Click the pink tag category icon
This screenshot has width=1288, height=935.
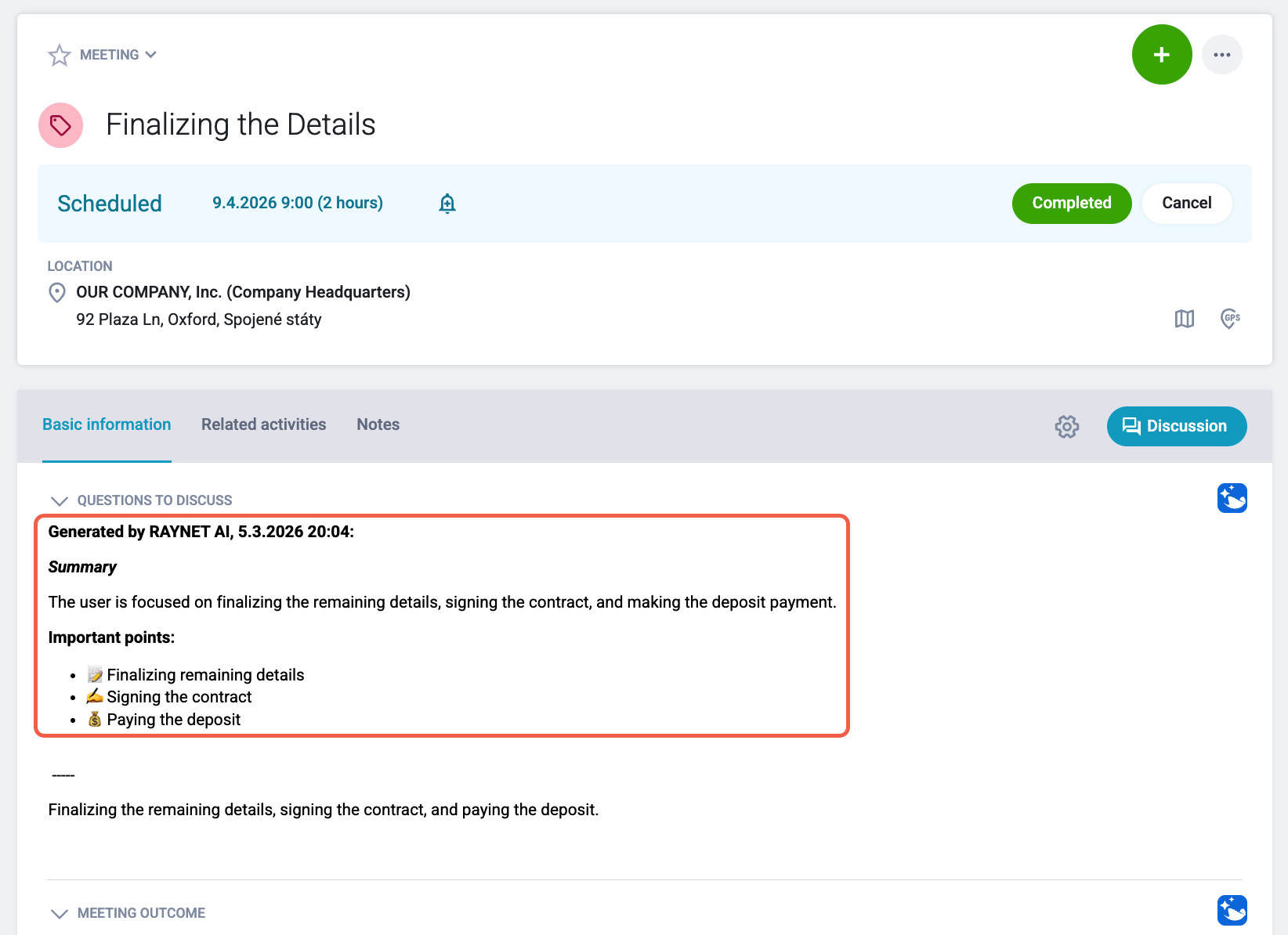click(x=61, y=125)
